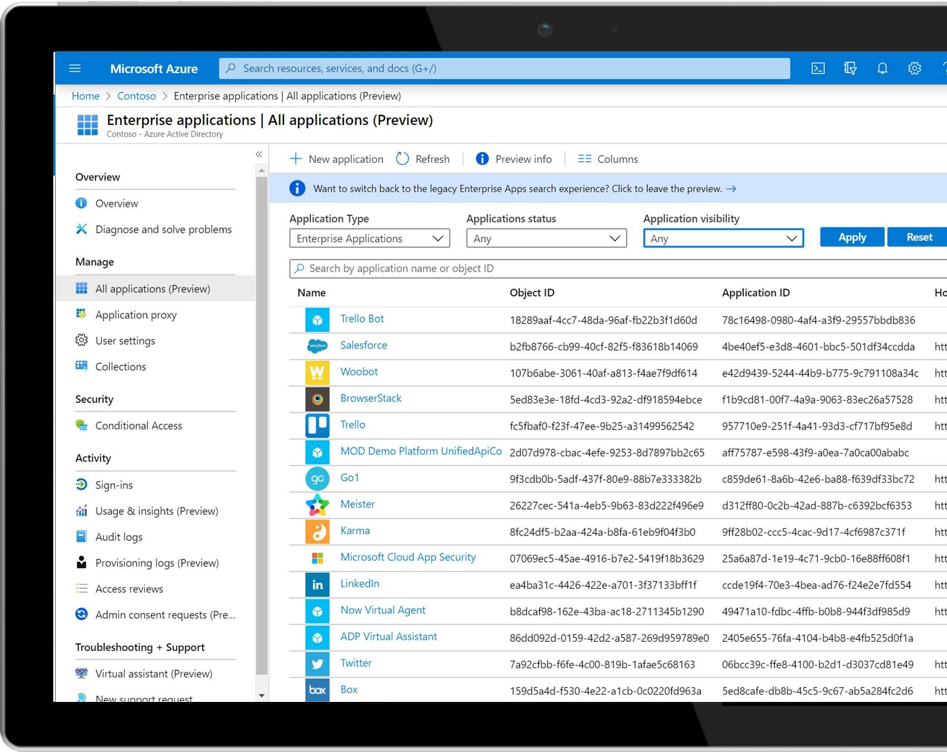Click the Meister star icon

click(317, 505)
